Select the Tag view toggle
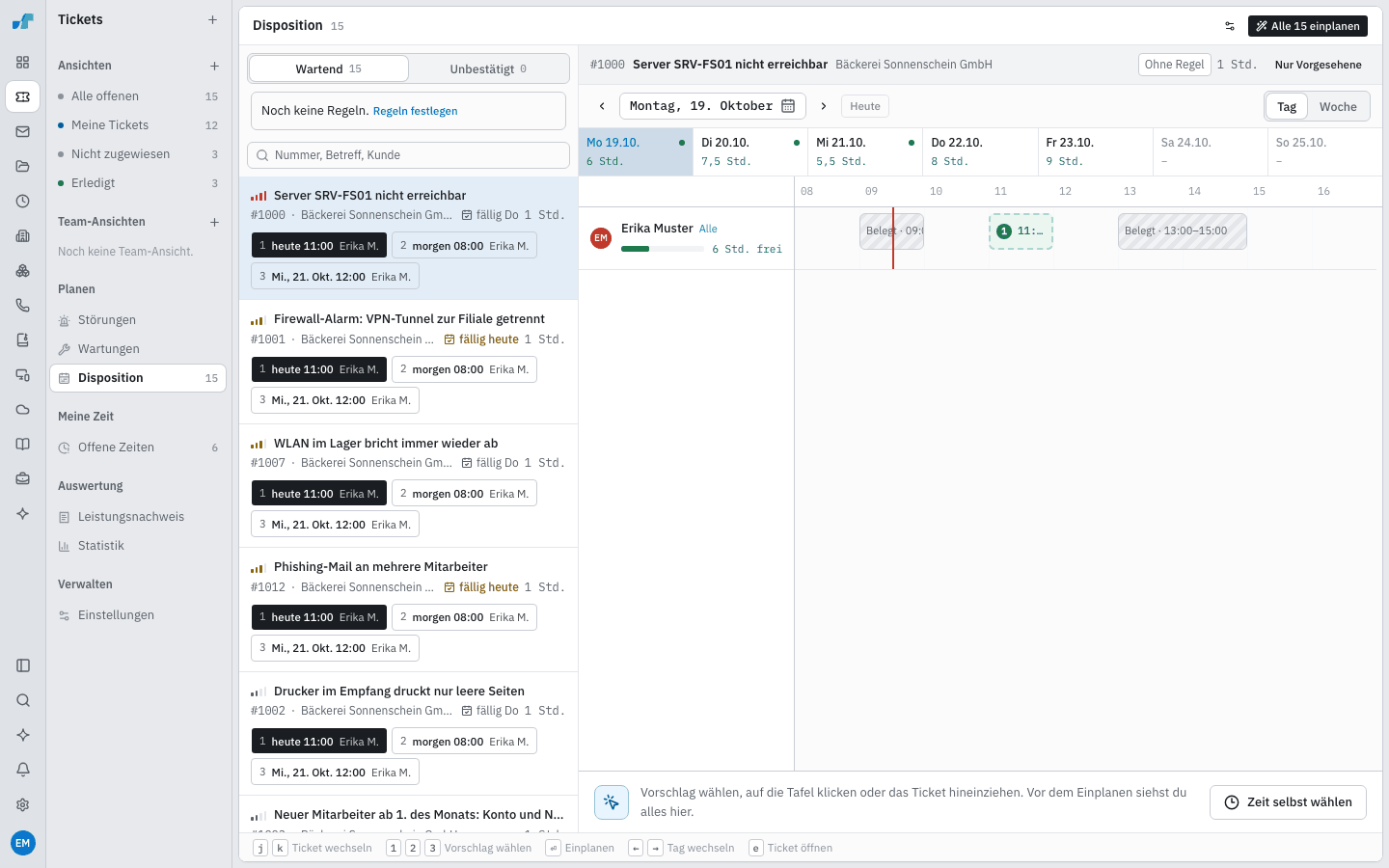The image size is (1389, 868). (x=1287, y=107)
